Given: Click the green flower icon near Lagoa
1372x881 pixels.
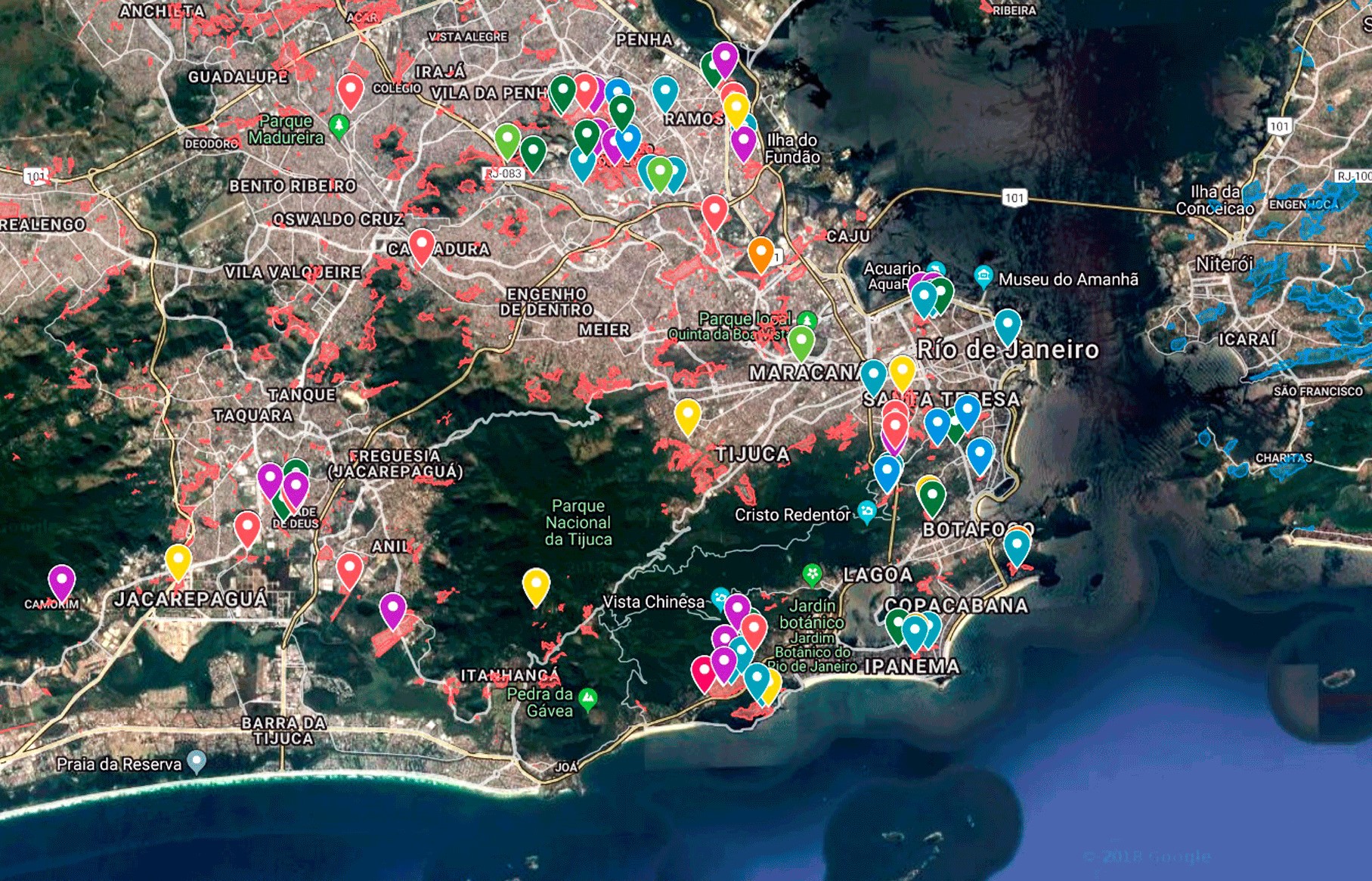Looking at the screenshot, I should tap(812, 574).
